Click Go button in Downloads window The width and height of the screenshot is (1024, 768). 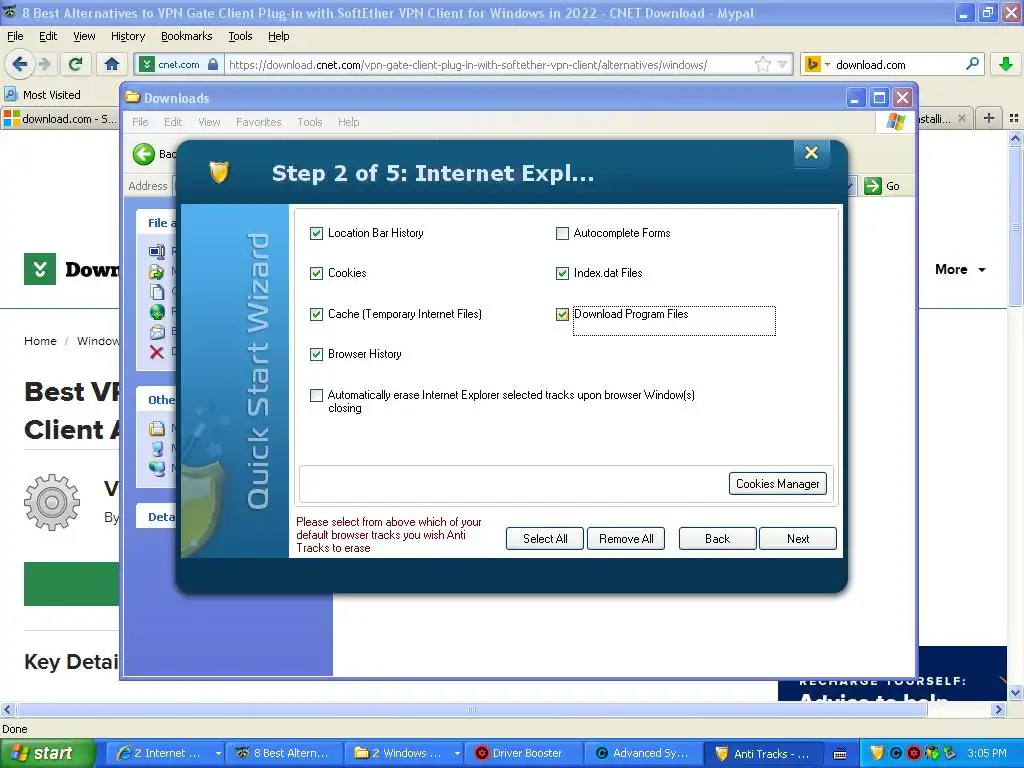[882, 186]
